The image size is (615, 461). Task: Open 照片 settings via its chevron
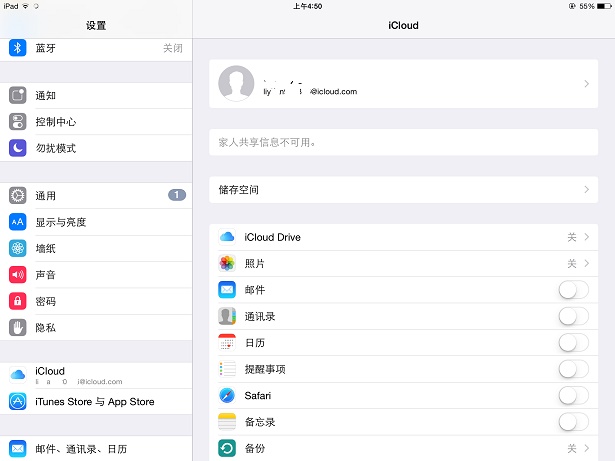(x=586, y=263)
